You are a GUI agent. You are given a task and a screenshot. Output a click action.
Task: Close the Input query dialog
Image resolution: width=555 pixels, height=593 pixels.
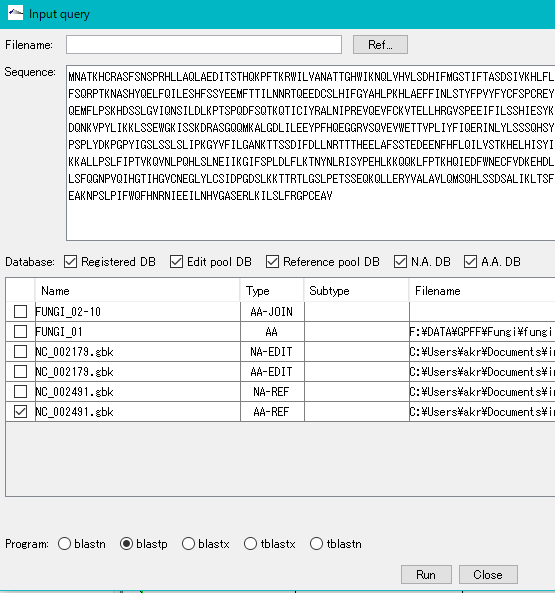click(488, 574)
